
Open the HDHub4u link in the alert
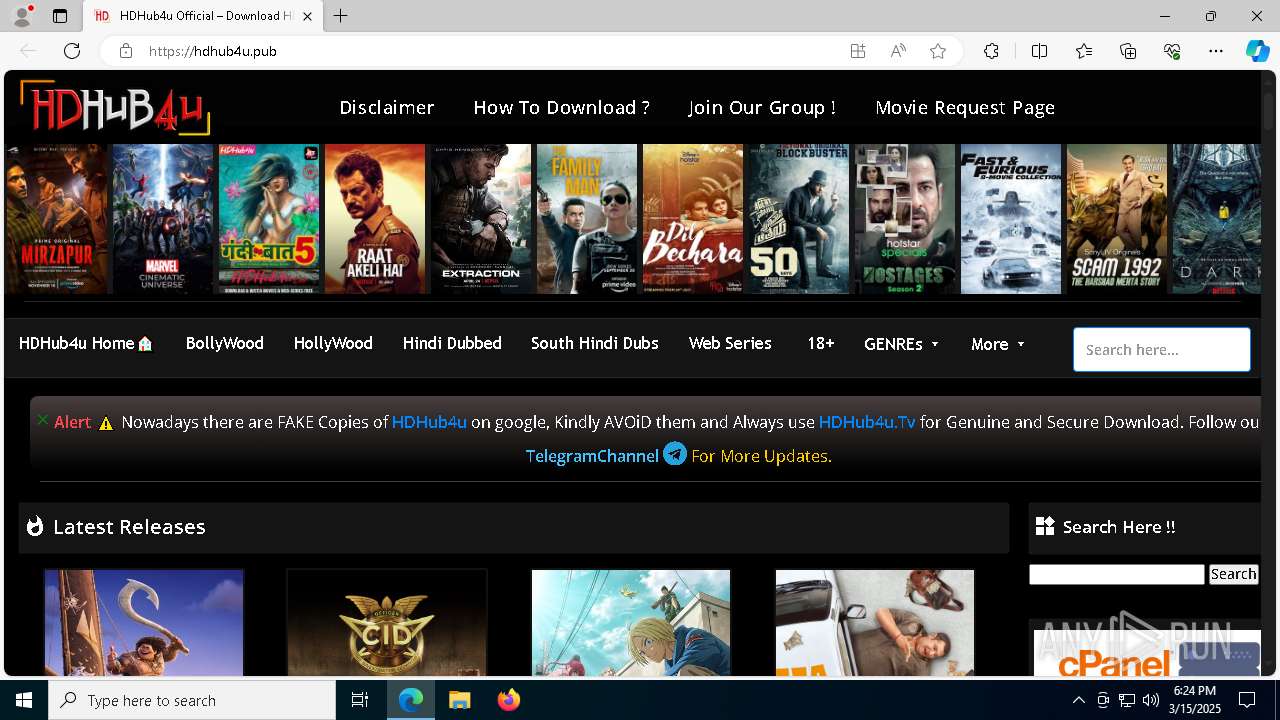[429, 422]
